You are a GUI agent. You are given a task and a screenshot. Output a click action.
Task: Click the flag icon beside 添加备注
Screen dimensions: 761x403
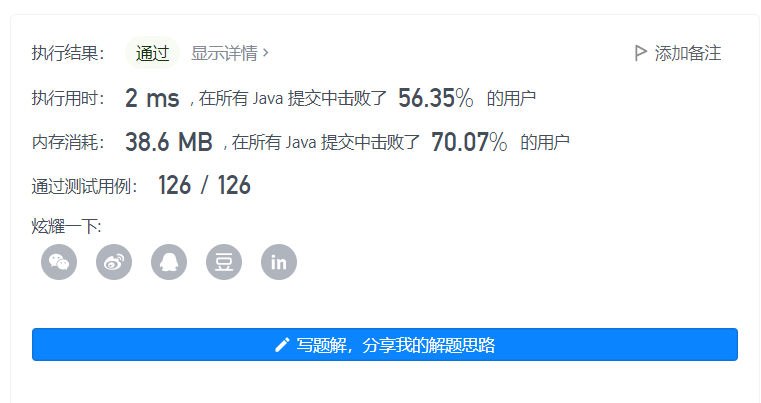coord(641,53)
